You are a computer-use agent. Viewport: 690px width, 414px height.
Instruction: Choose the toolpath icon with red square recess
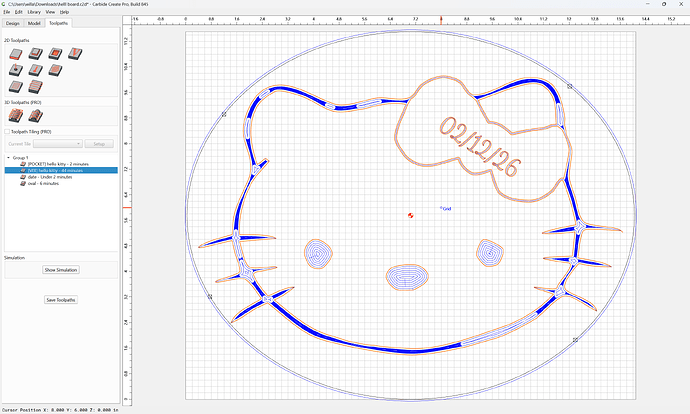tap(55, 54)
